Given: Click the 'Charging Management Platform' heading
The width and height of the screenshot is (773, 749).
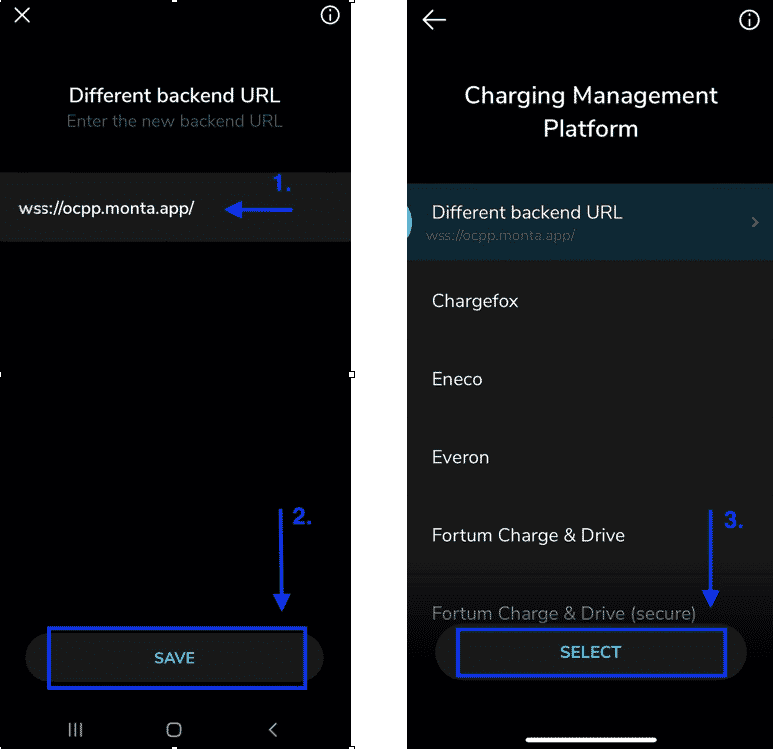Looking at the screenshot, I should click(591, 112).
